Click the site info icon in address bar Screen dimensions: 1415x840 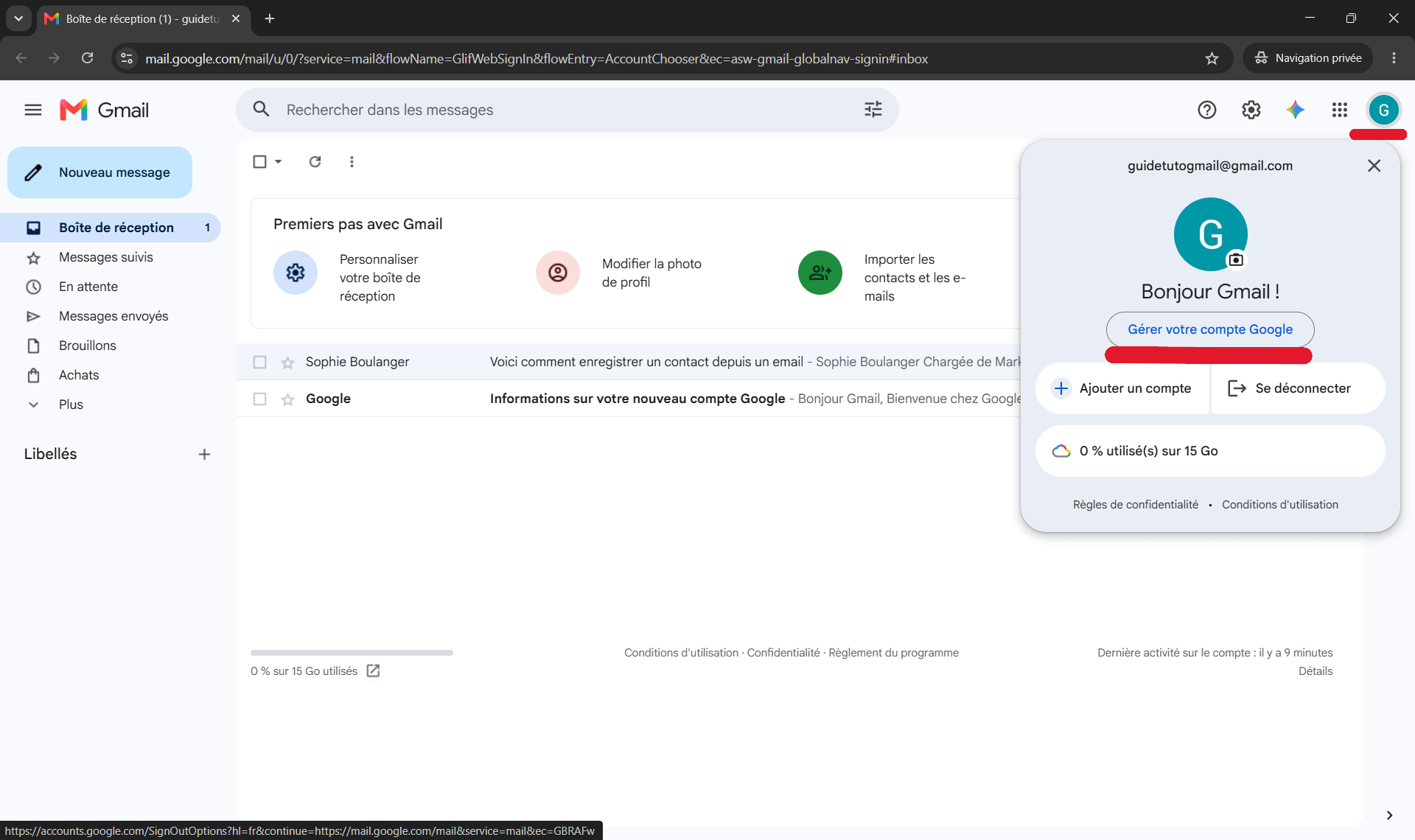click(x=127, y=58)
